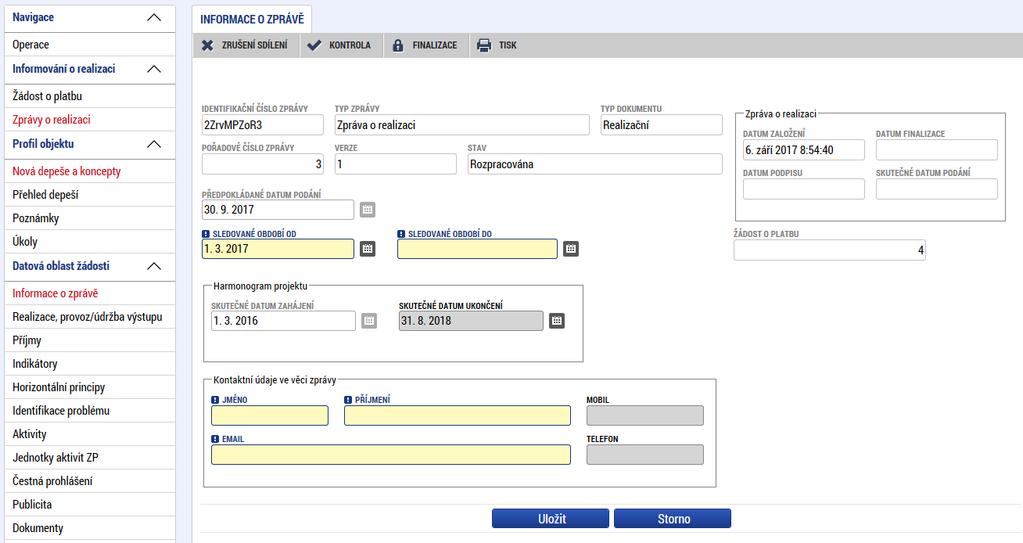
Task: Open calendar for Skutečné datum zahájení
Action: tap(369, 320)
